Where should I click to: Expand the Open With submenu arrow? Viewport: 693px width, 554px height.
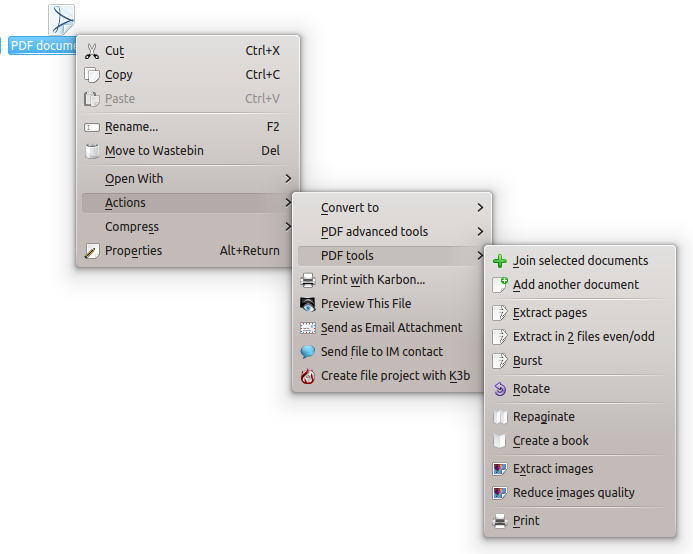pyautogui.click(x=288, y=179)
